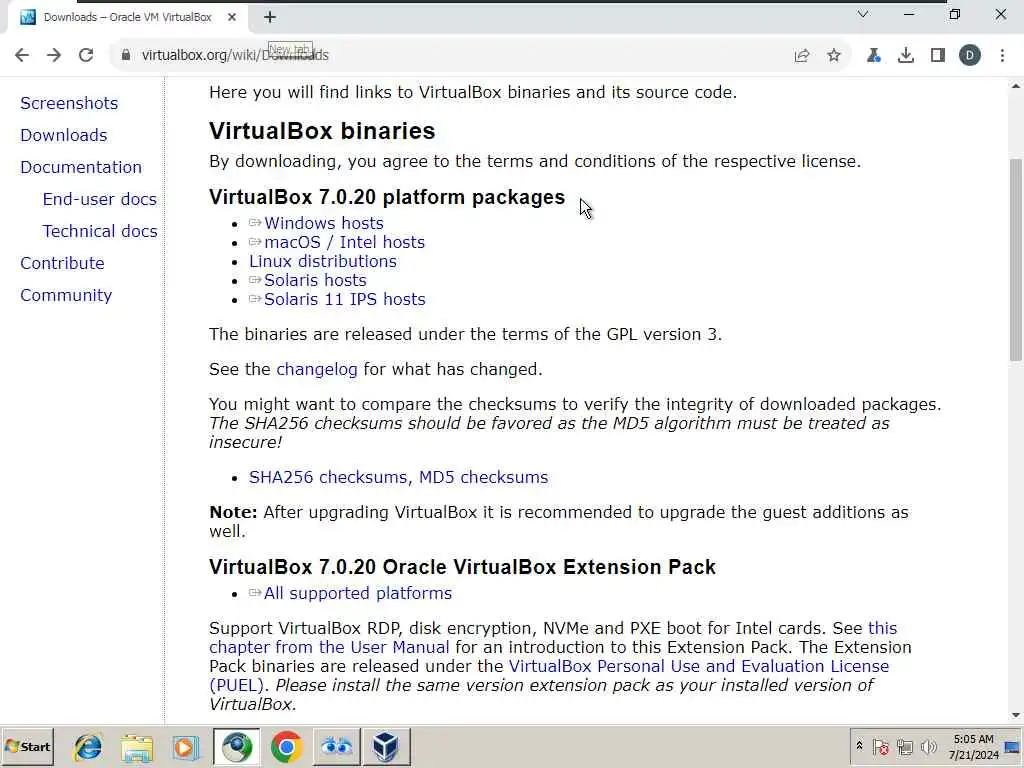Open Chrome three-dot menu
The width and height of the screenshot is (1024, 768).
1002,56
